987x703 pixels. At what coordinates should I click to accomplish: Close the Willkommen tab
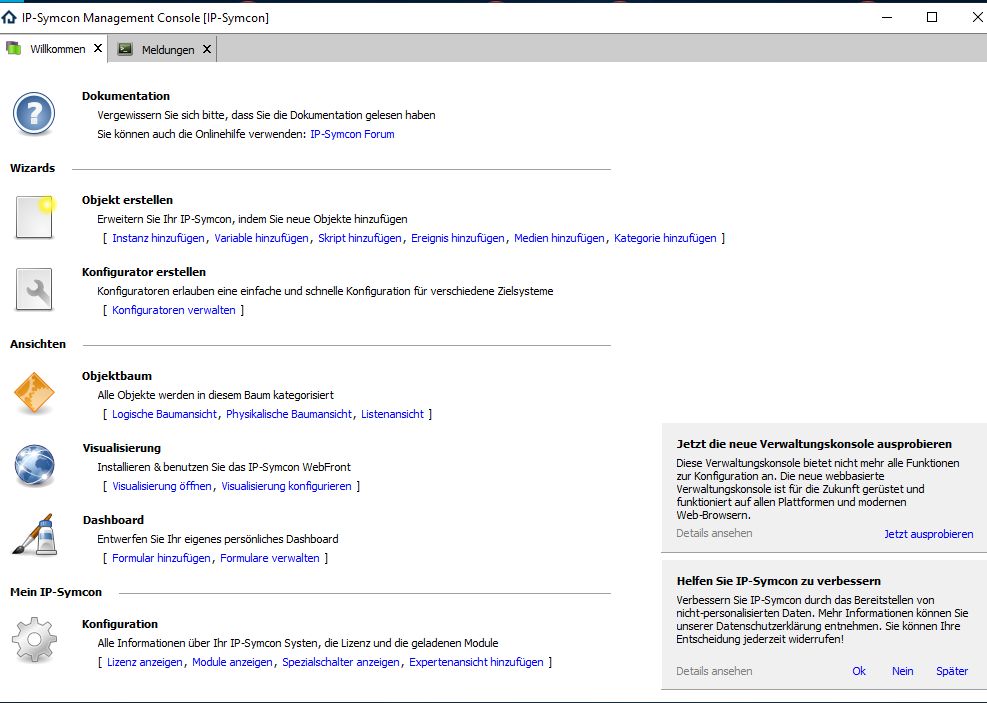click(98, 48)
